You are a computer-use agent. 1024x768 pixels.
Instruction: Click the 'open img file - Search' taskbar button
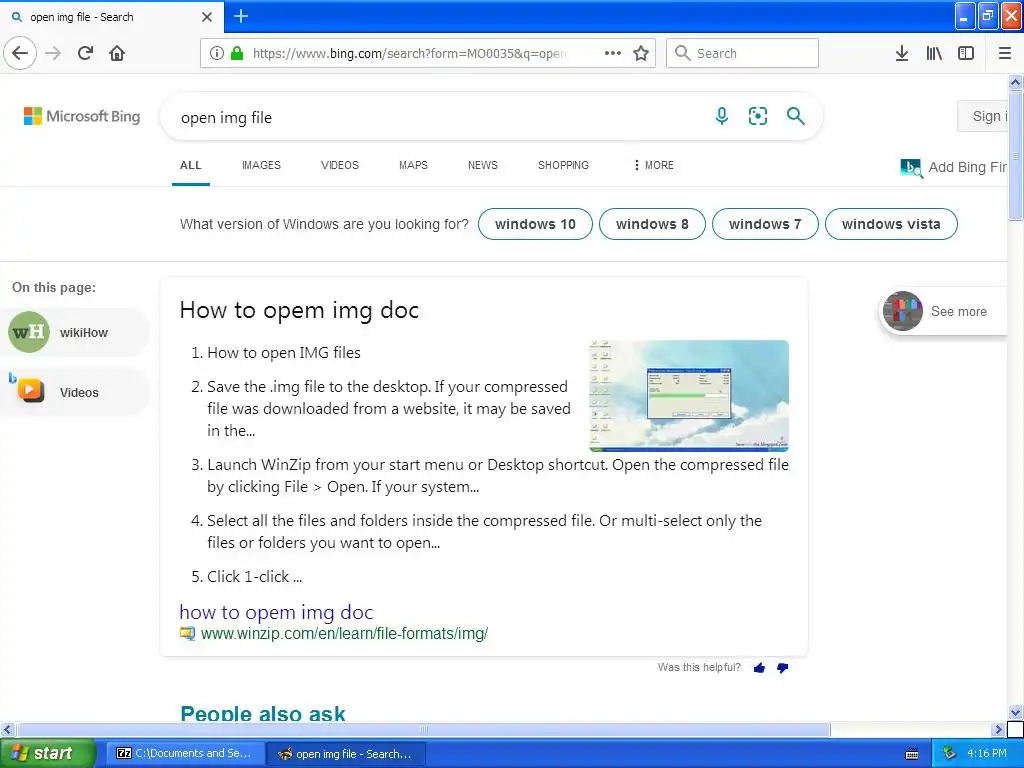pos(346,754)
